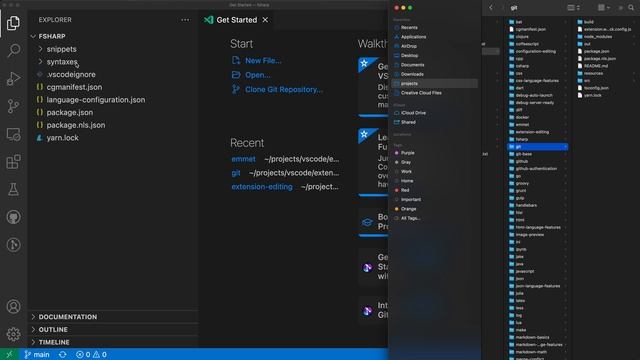
Task: Open AirDrop in Finder sidebar
Action: 409,46
